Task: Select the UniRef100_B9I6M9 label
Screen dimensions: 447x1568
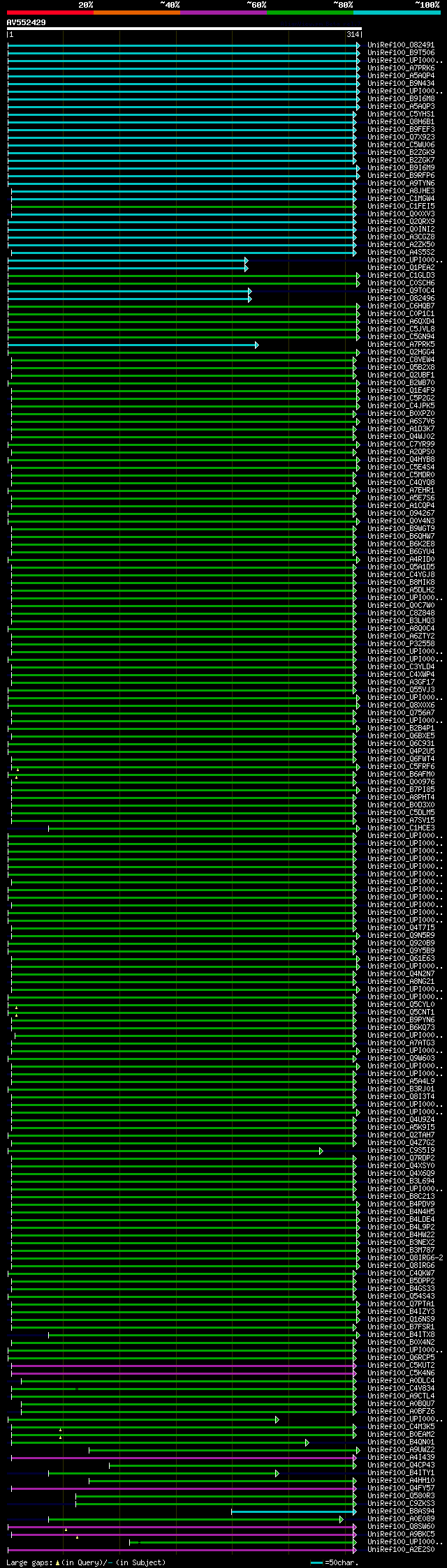Action: pos(401,168)
